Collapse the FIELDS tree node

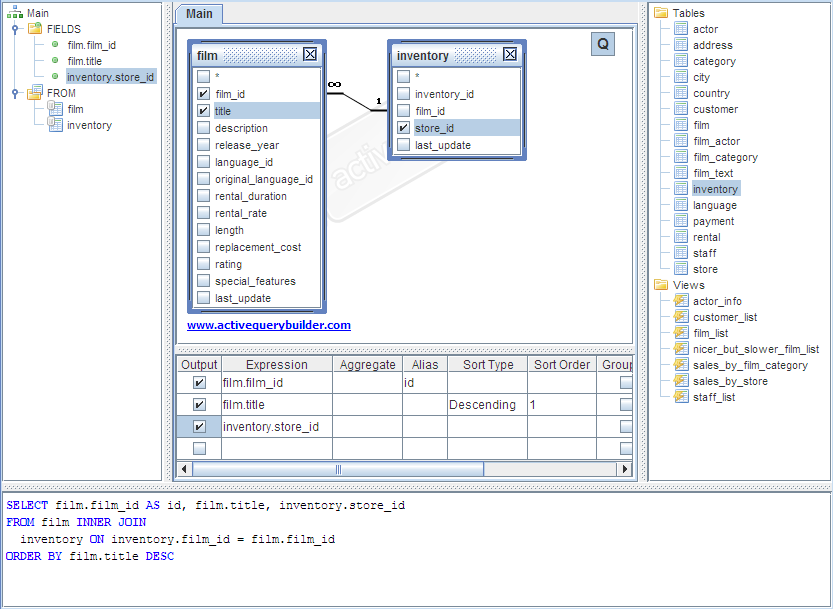click(x=15, y=29)
